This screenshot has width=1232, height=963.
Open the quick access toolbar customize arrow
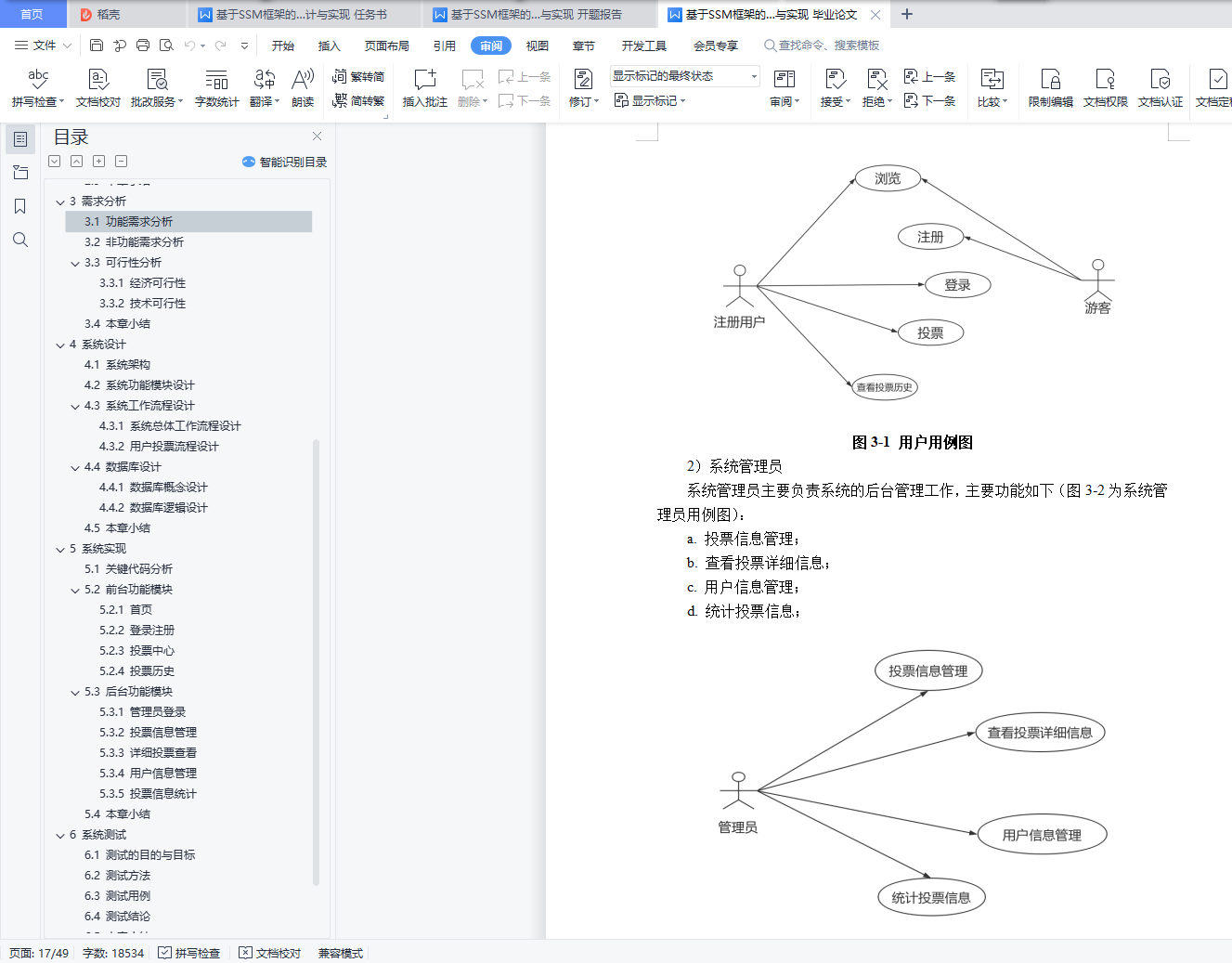click(244, 46)
